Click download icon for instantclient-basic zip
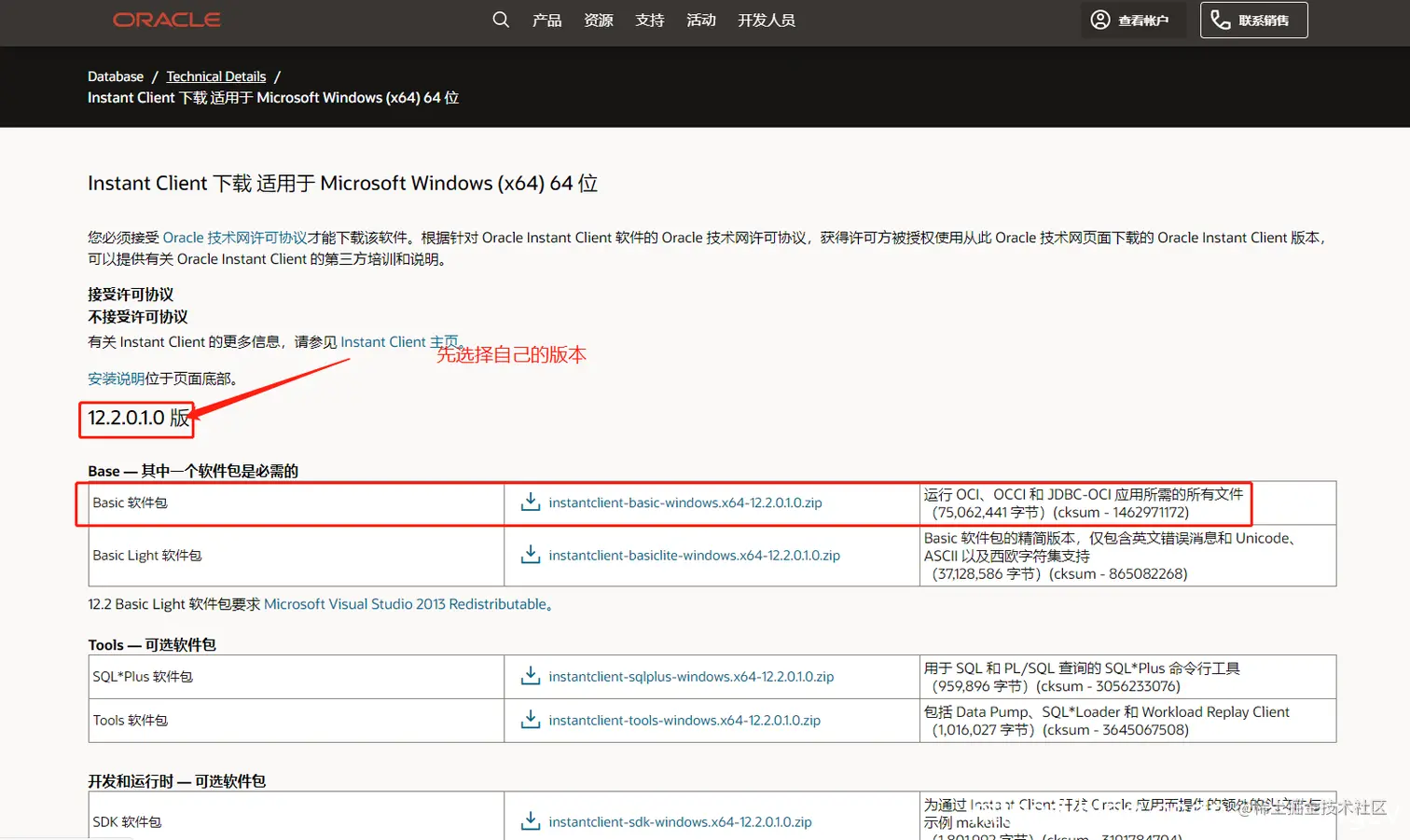This screenshot has width=1410, height=840. (531, 502)
